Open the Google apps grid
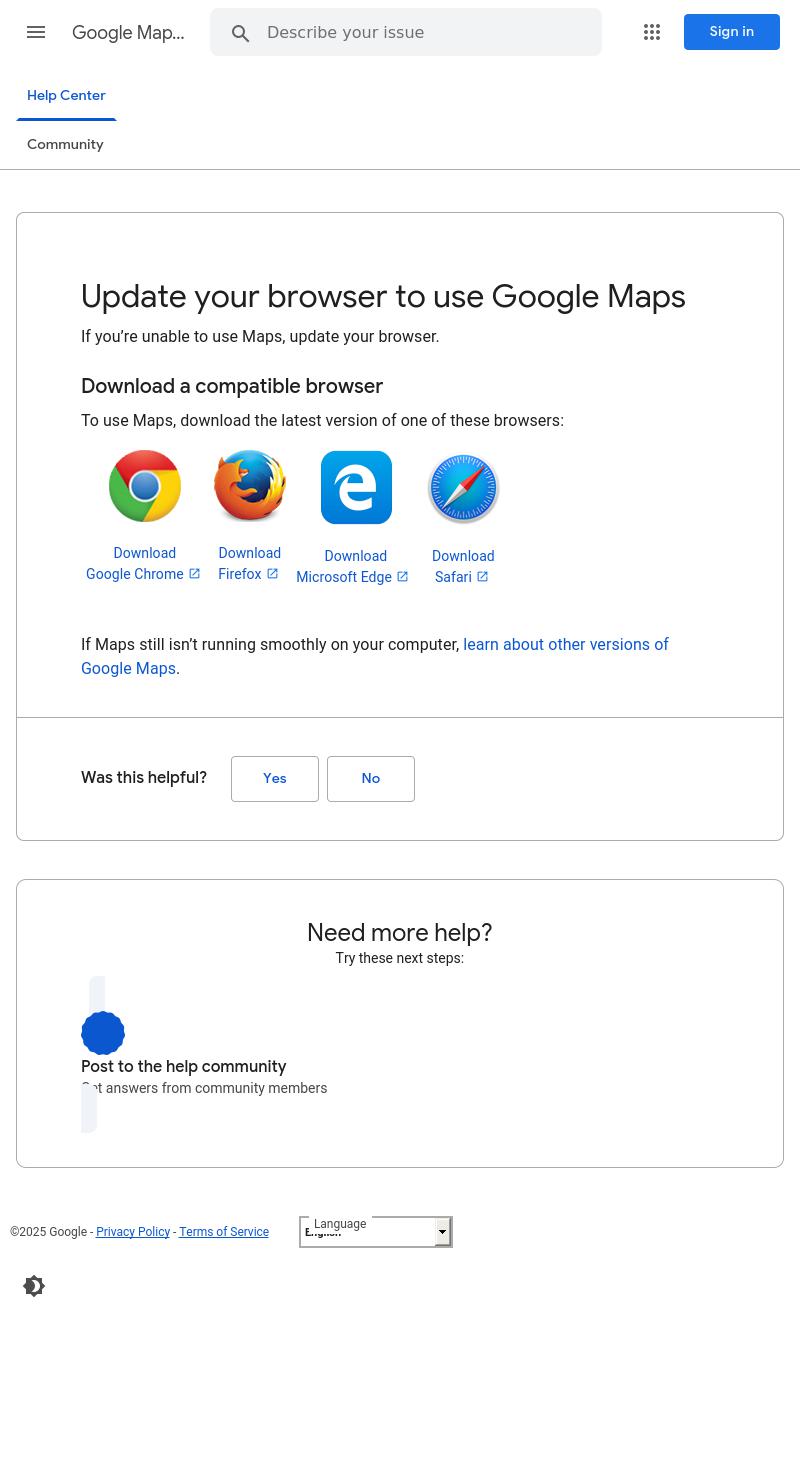This screenshot has width=800, height=1462. (x=652, y=32)
